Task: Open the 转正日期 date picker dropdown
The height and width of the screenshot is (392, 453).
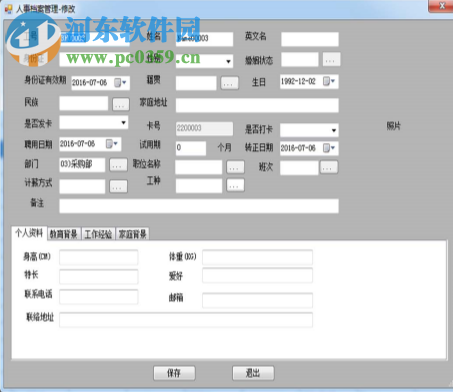Action: [x=329, y=148]
